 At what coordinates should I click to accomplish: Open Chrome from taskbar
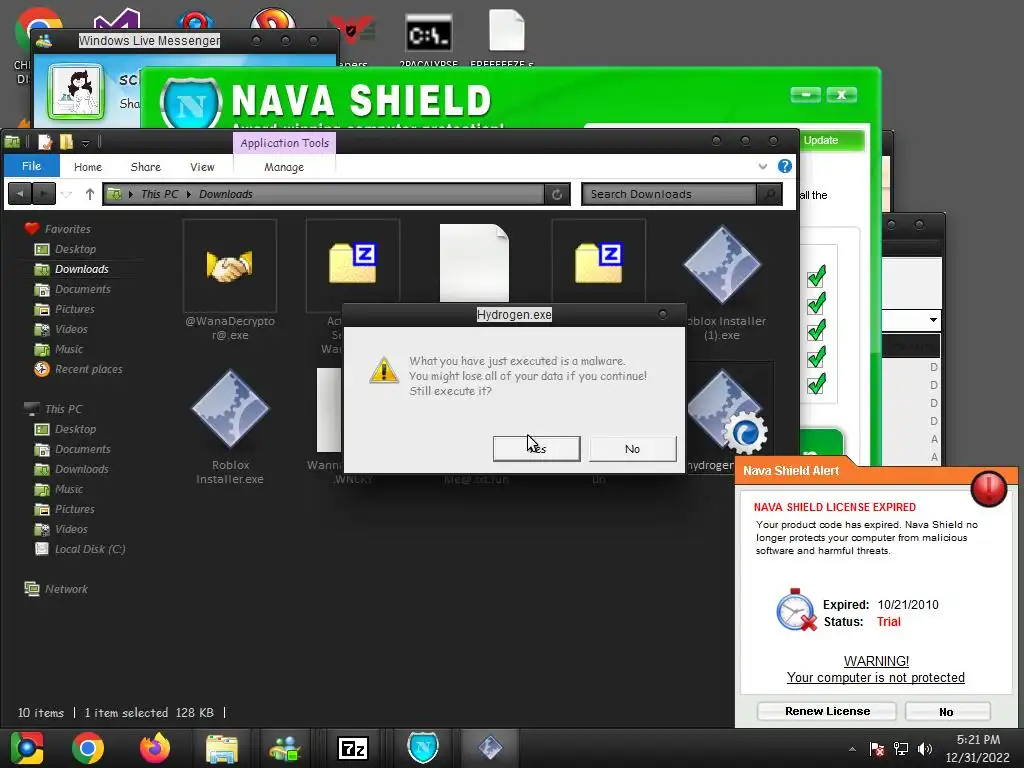88,748
